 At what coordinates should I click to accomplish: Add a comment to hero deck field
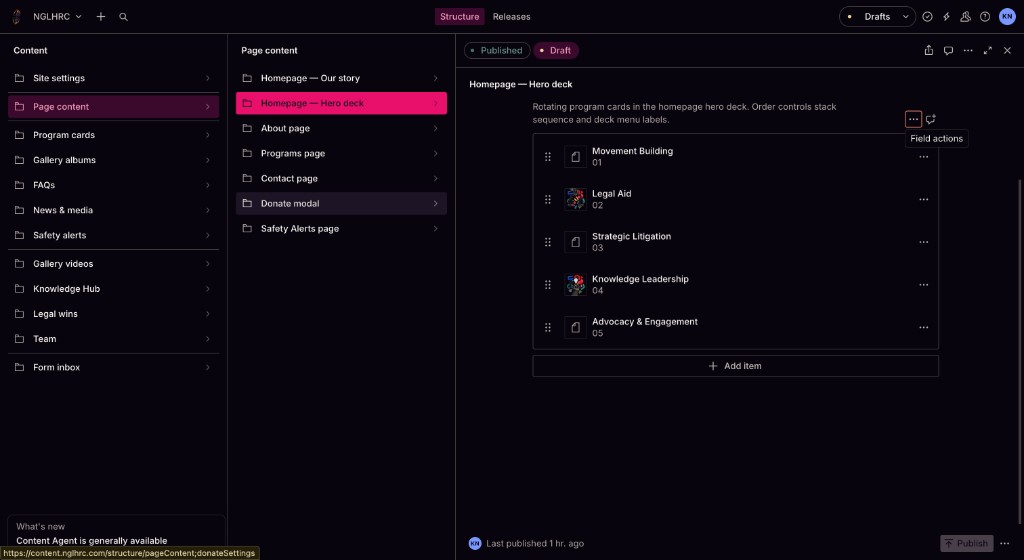point(931,119)
